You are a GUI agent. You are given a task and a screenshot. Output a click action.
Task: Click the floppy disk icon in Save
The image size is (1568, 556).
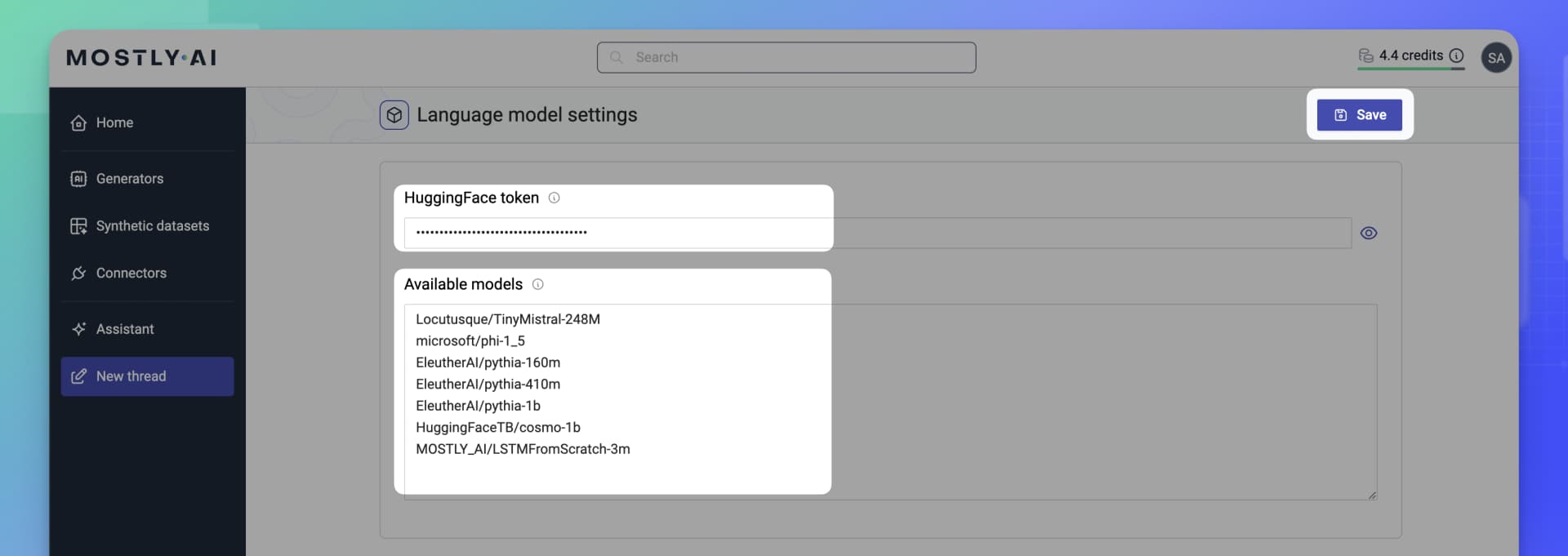[1341, 115]
